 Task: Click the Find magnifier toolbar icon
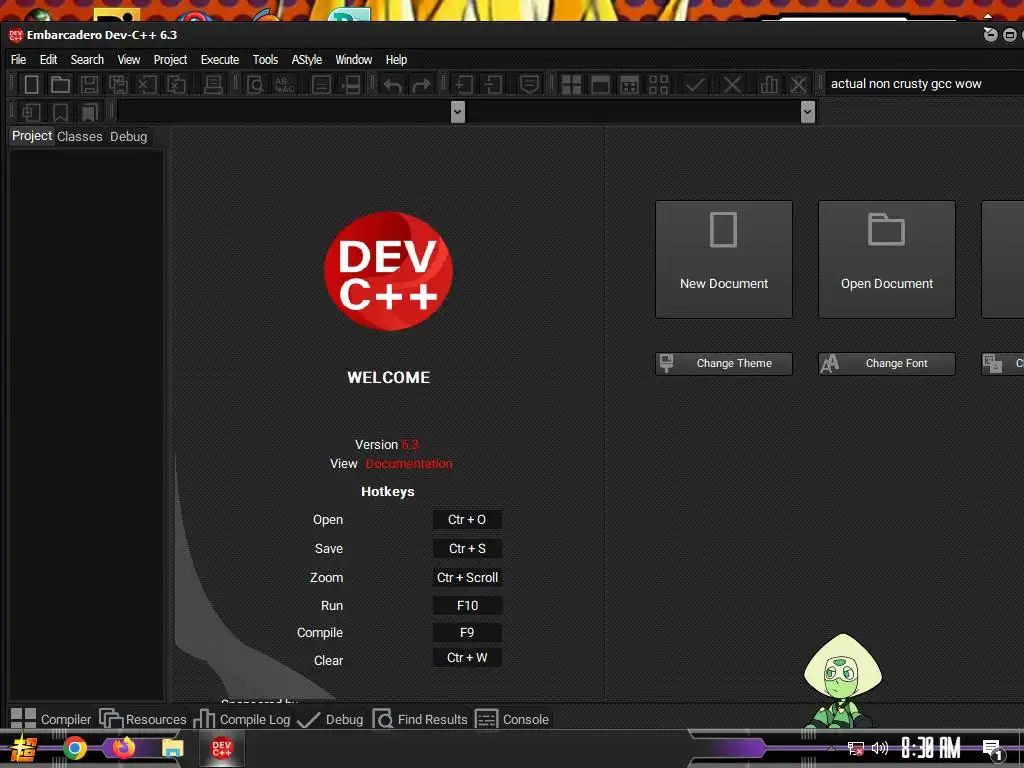point(255,84)
